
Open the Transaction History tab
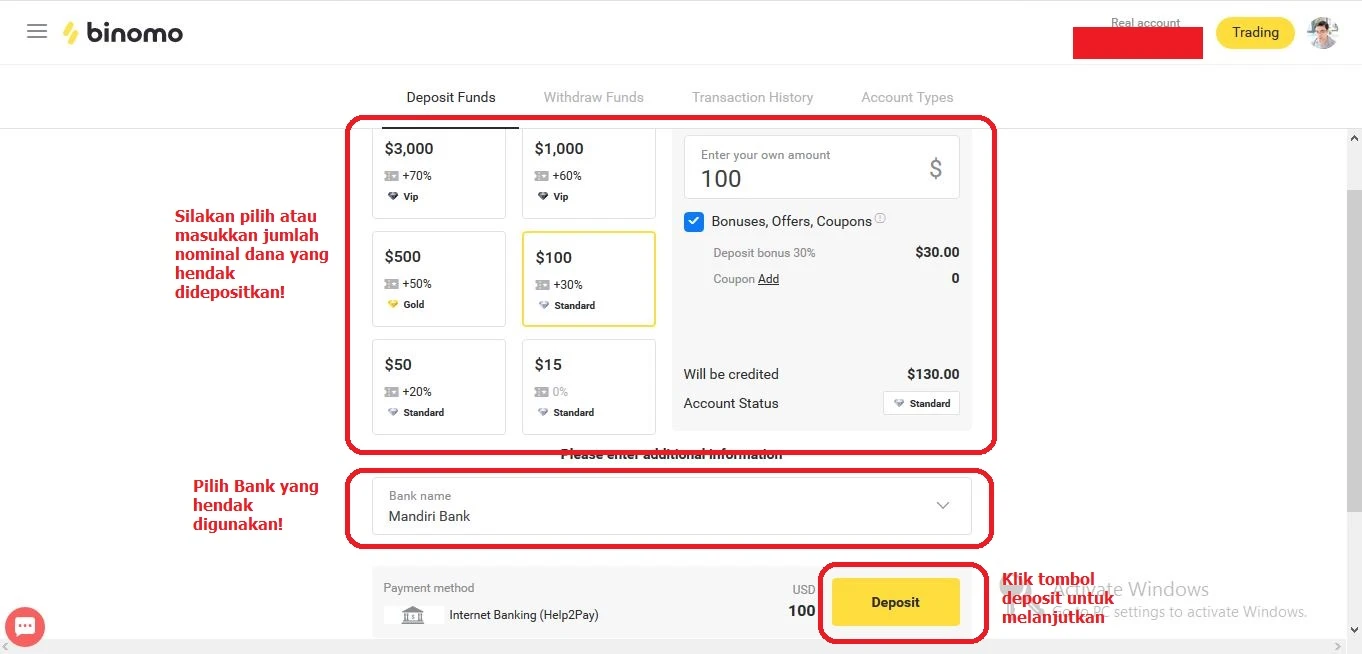pyautogui.click(x=752, y=97)
